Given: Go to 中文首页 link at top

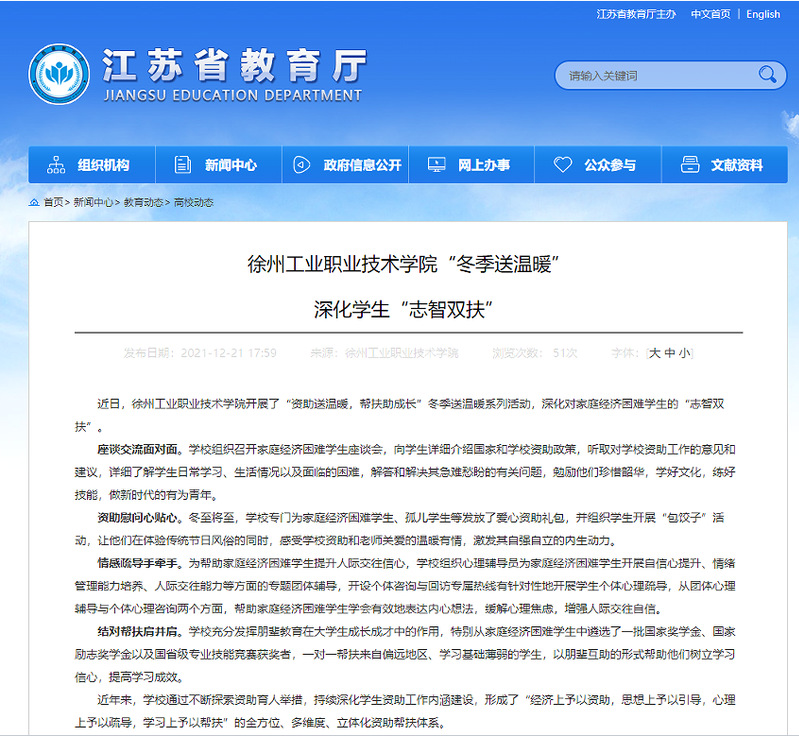Looking at the screenshot, I should pyautogui.click(x=710, y=14).
